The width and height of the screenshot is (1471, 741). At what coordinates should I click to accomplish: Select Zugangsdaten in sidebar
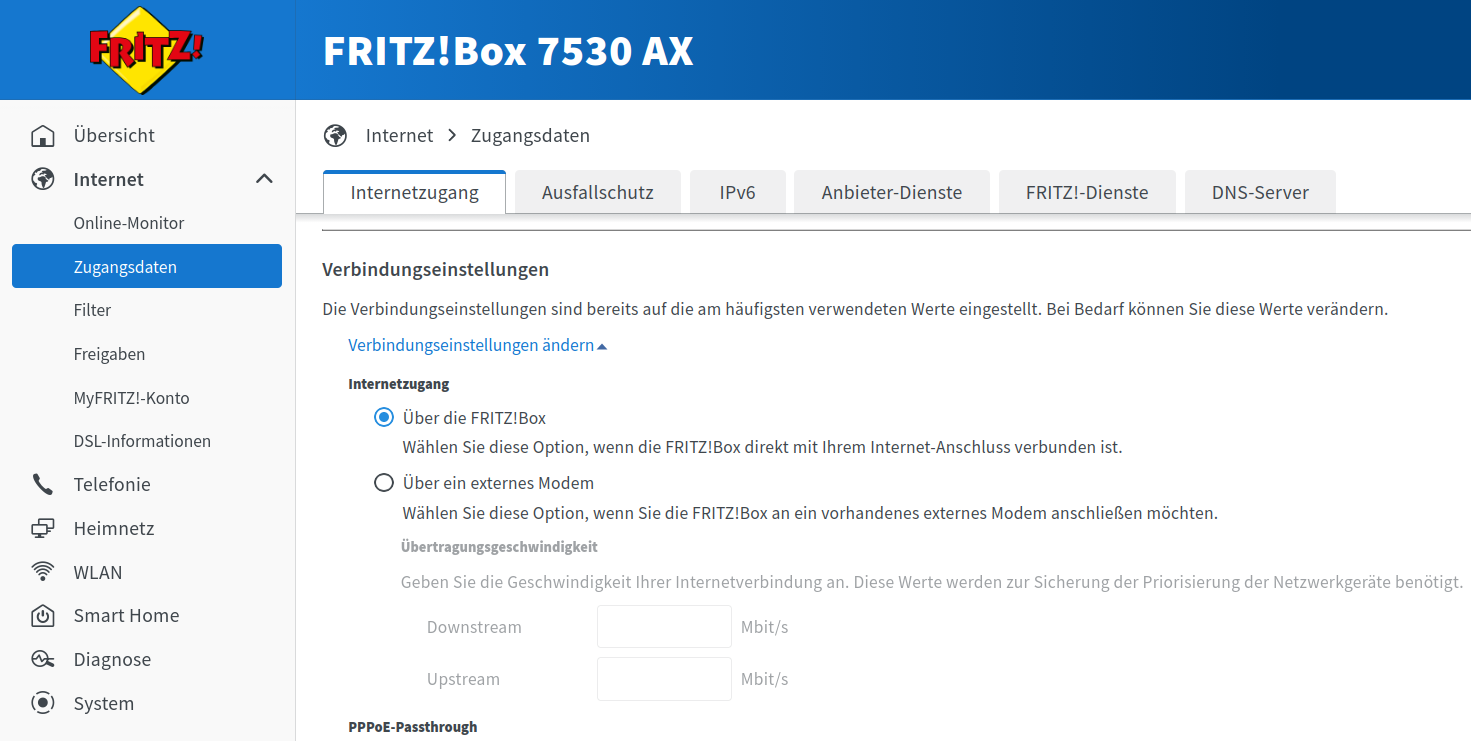tap(147, 266)
